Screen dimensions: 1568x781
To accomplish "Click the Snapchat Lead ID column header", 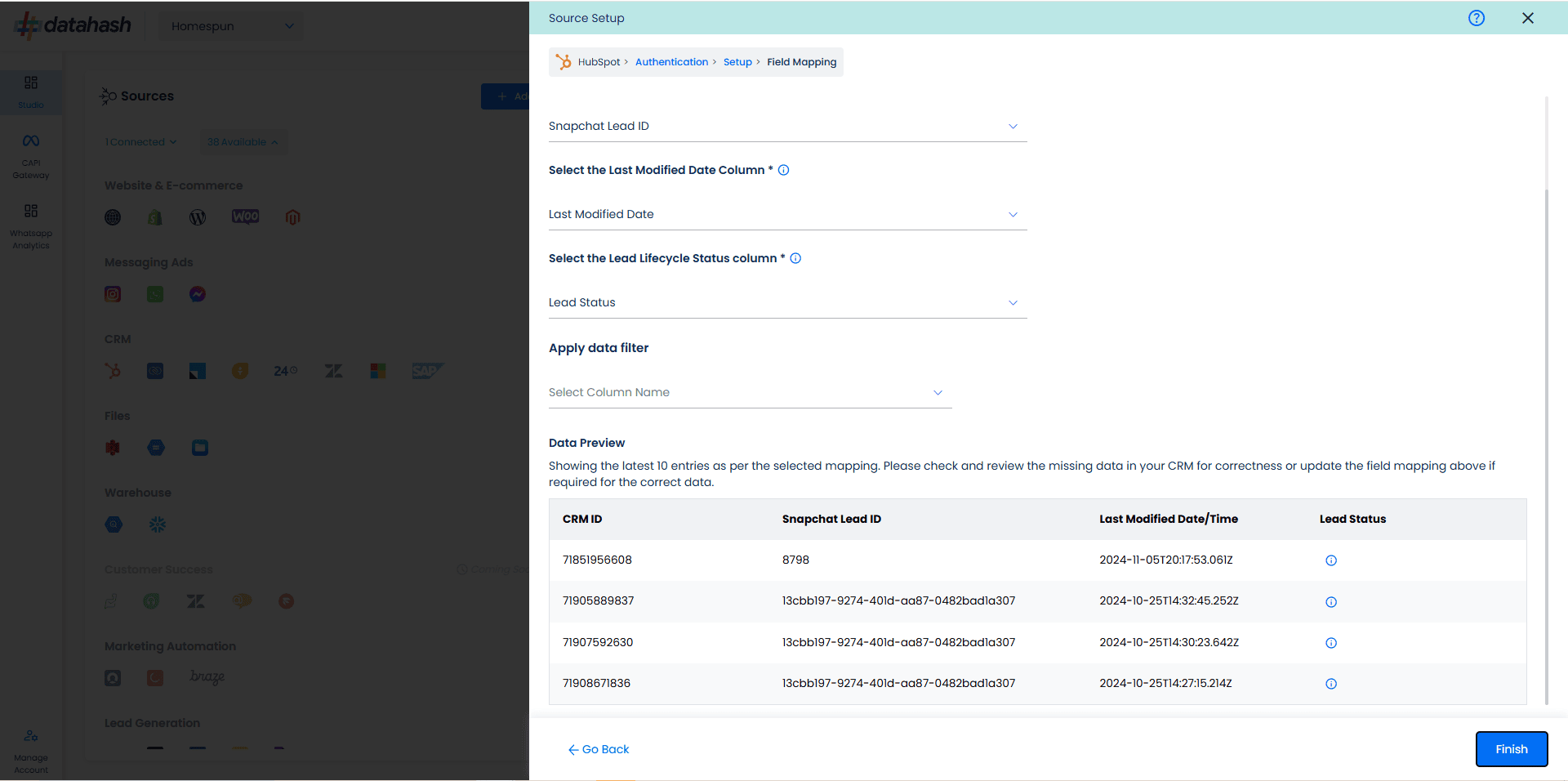I will [x=831, y=519].
